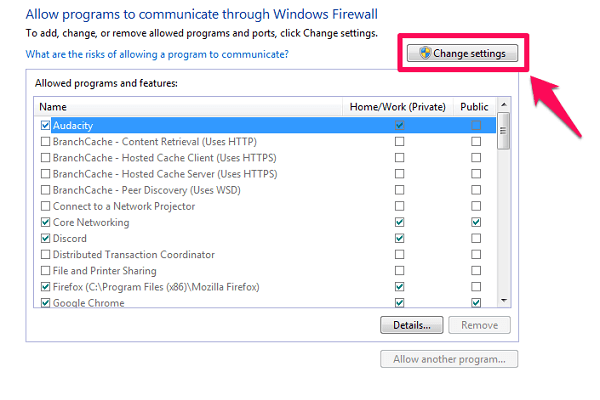Click the list scroll up arrow
This screenshot has height=400, width=600.
point(504,104)
